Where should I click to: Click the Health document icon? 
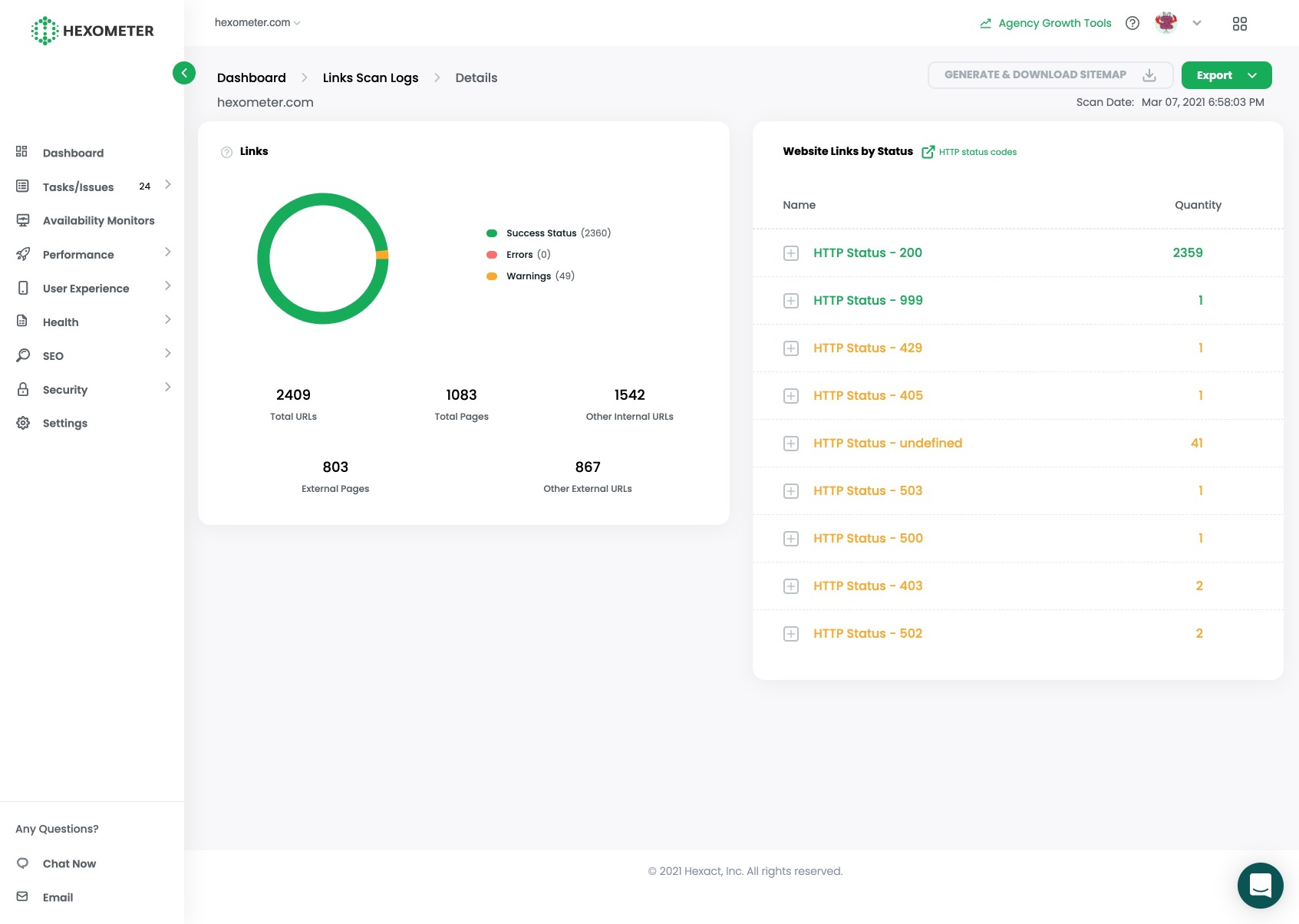(x=22, y=321)
